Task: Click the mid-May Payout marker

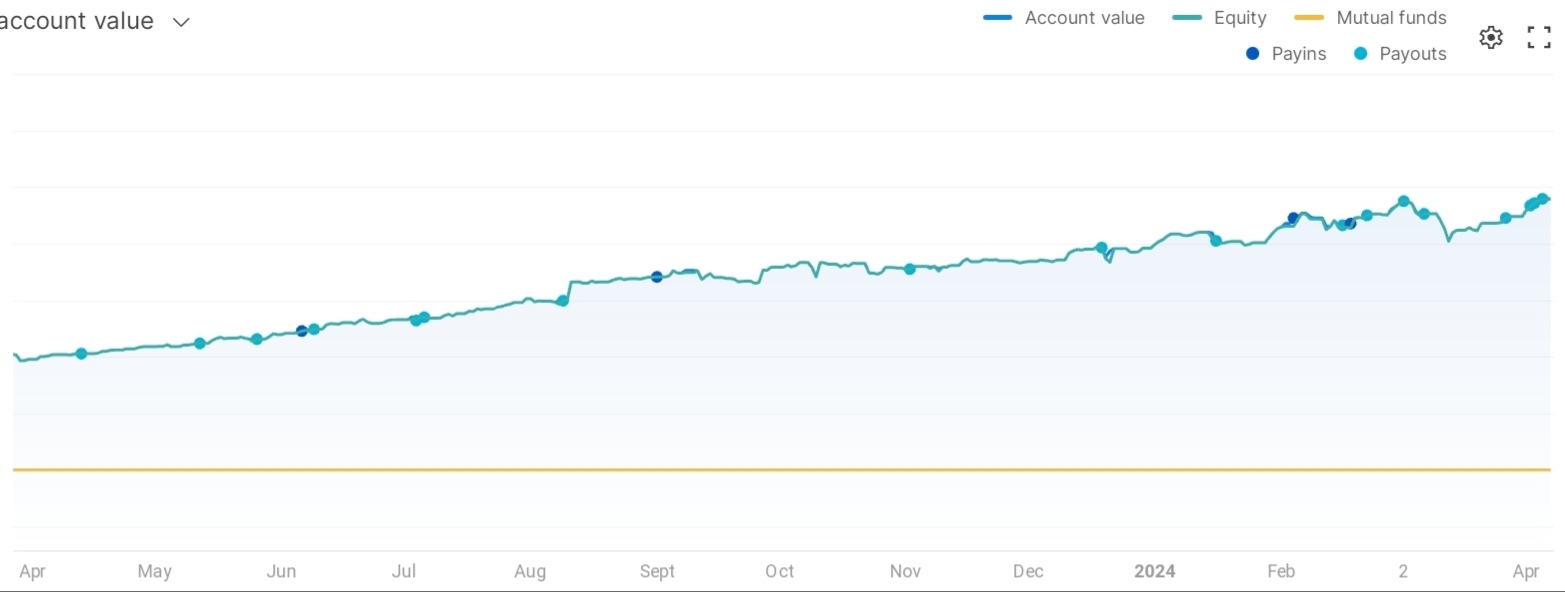Action: pyautogui.click(x=199, y=344)
